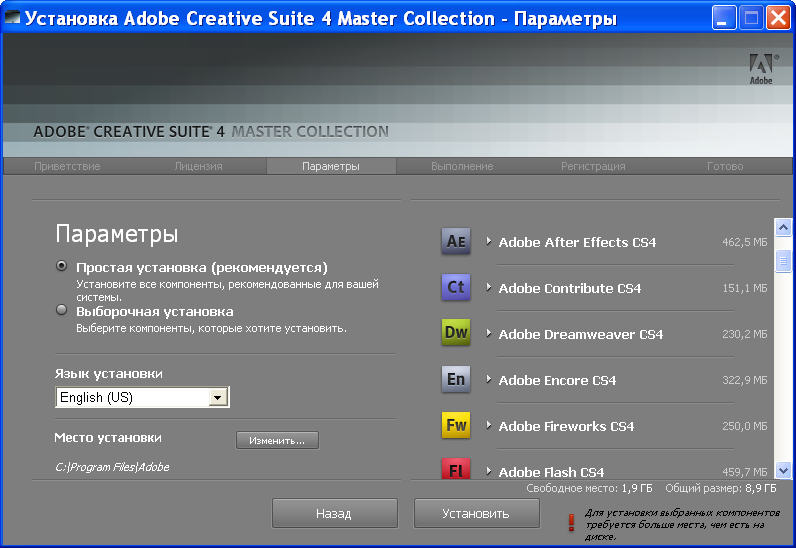The height and width of the screenshot is (548, 796).
Task: Go to the Готово step tab
Action: tap(725, 166)
